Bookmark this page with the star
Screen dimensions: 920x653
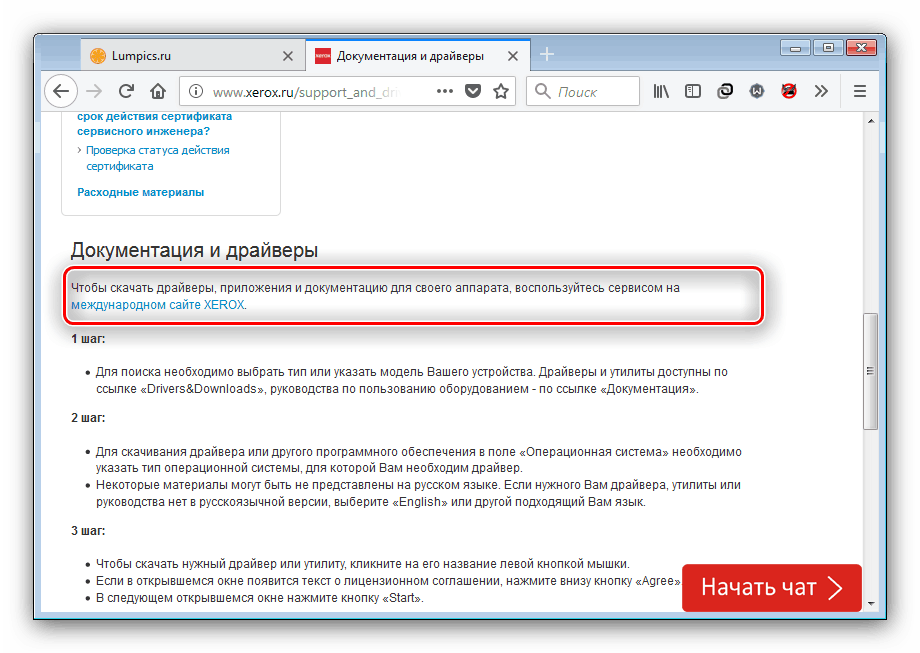click(x=501, y=91)
